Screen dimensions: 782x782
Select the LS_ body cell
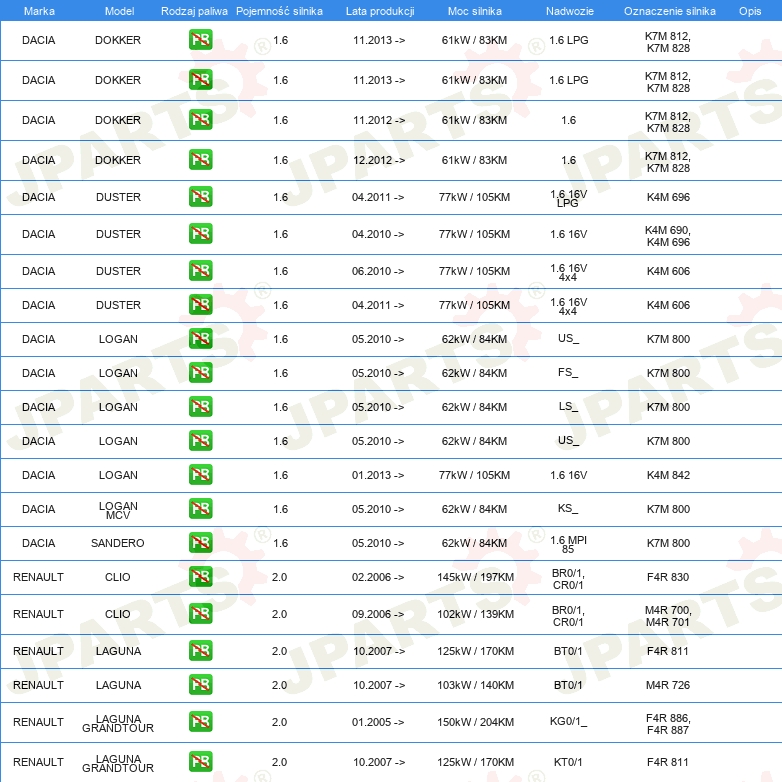pos(568,406)
